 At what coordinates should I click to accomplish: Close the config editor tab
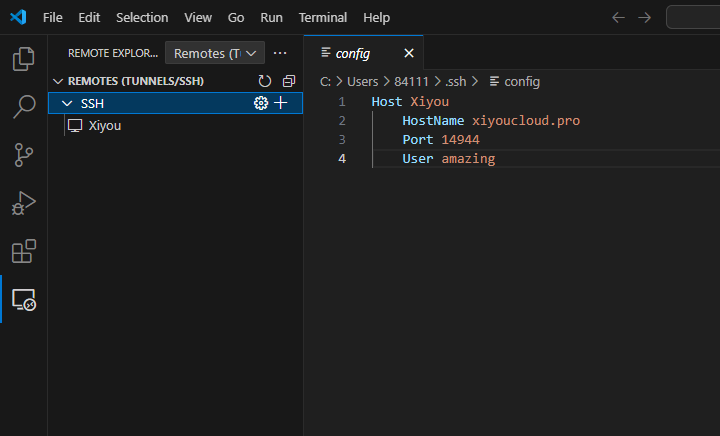[408, 53]
